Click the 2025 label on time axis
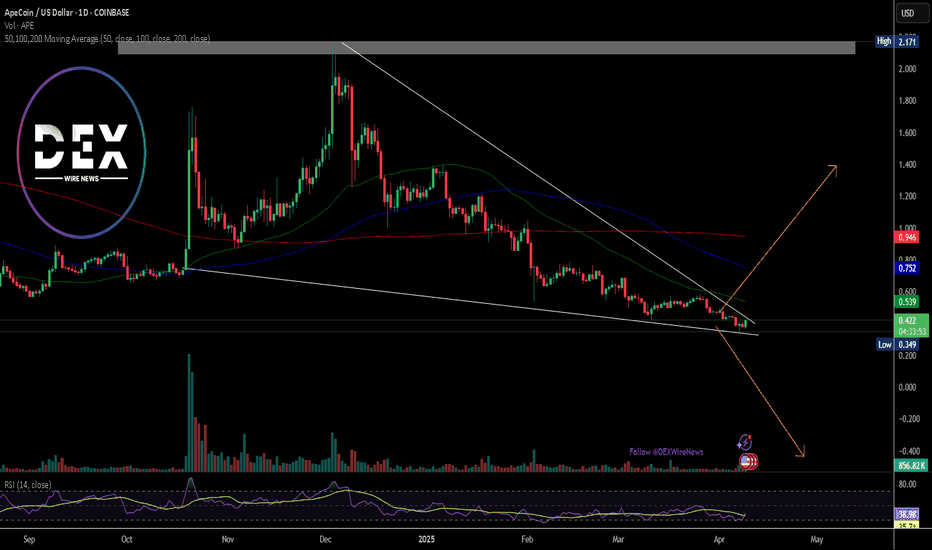 click(x=426, y=539)
